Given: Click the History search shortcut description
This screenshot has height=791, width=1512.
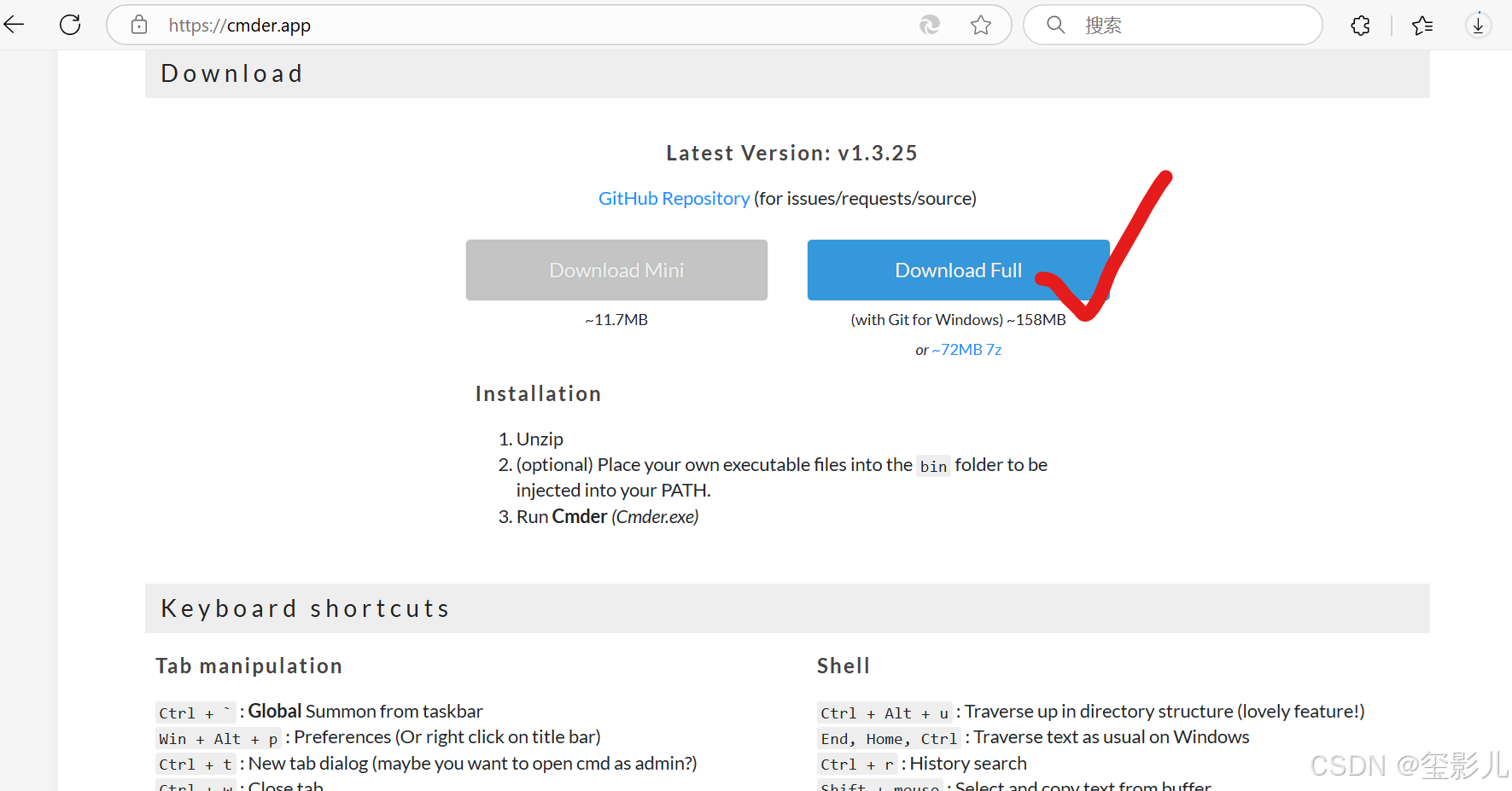Looking at the screenshot, I should click(x=968, y=764).
